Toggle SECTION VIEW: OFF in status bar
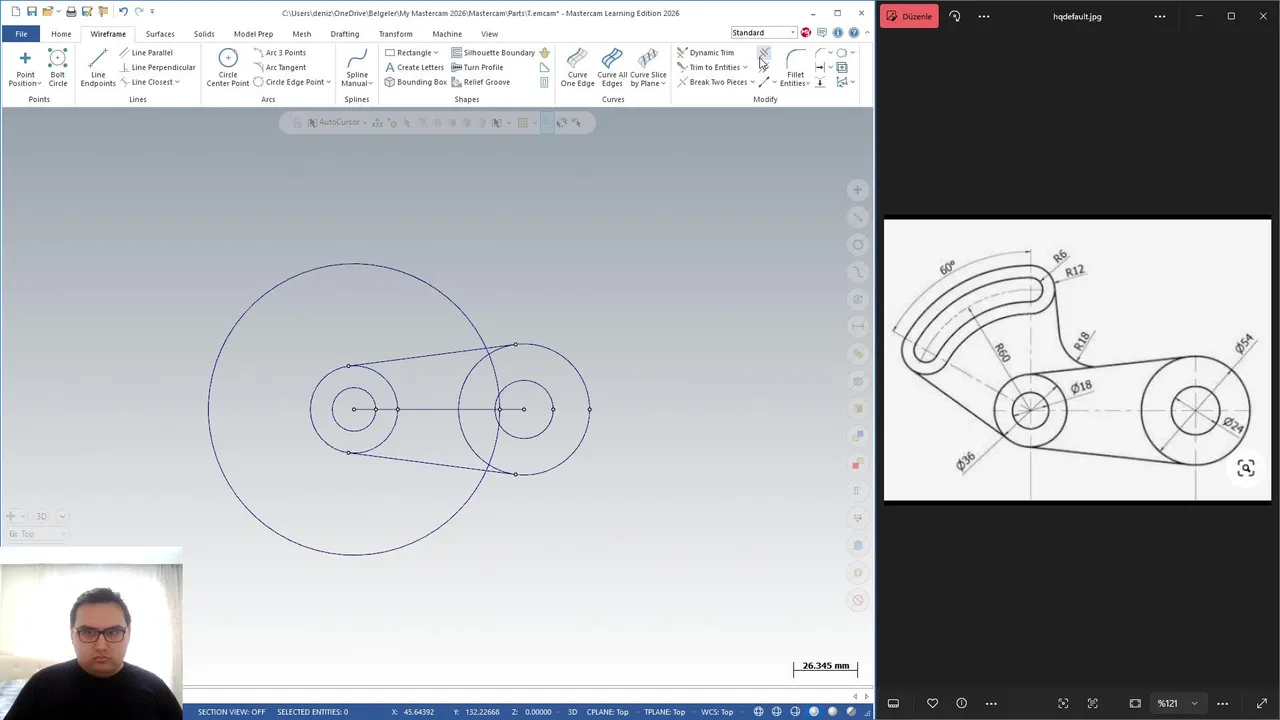1280x720 pixels. tap(231, 712)
